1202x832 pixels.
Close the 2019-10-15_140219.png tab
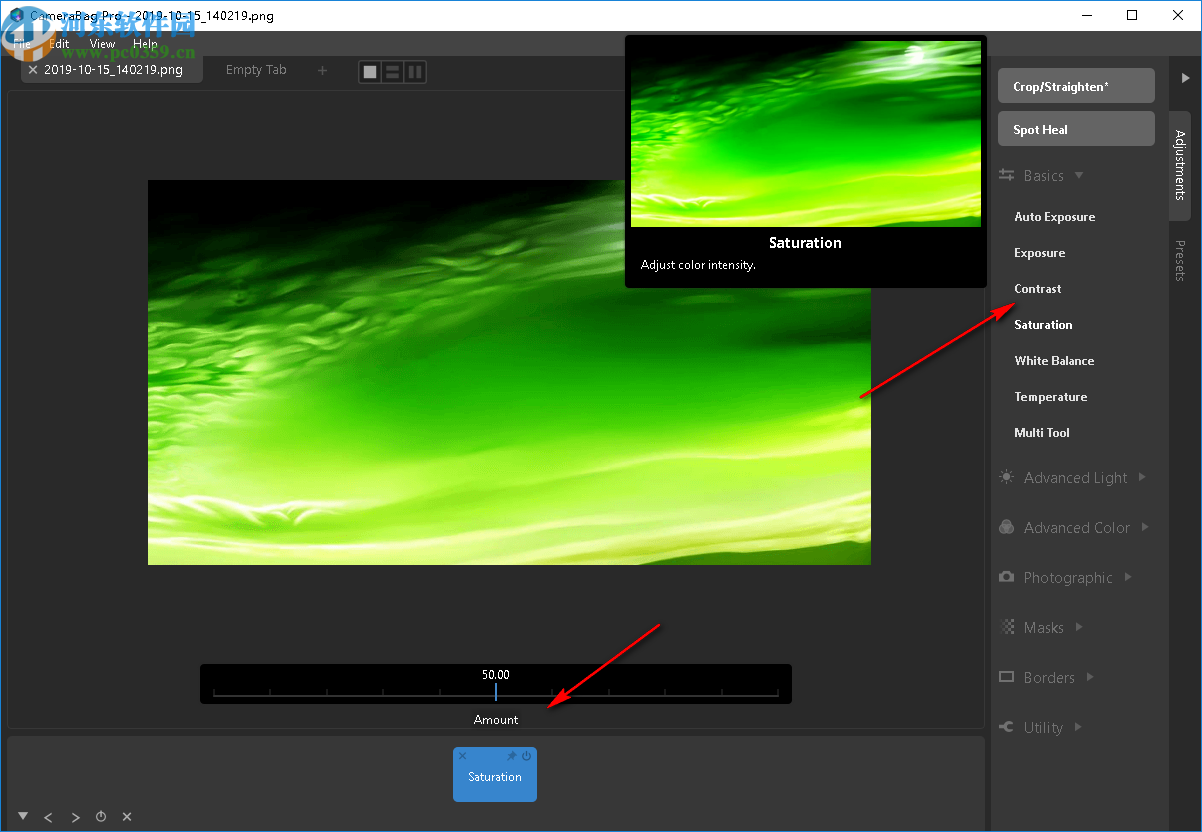[x=33, y=70]
